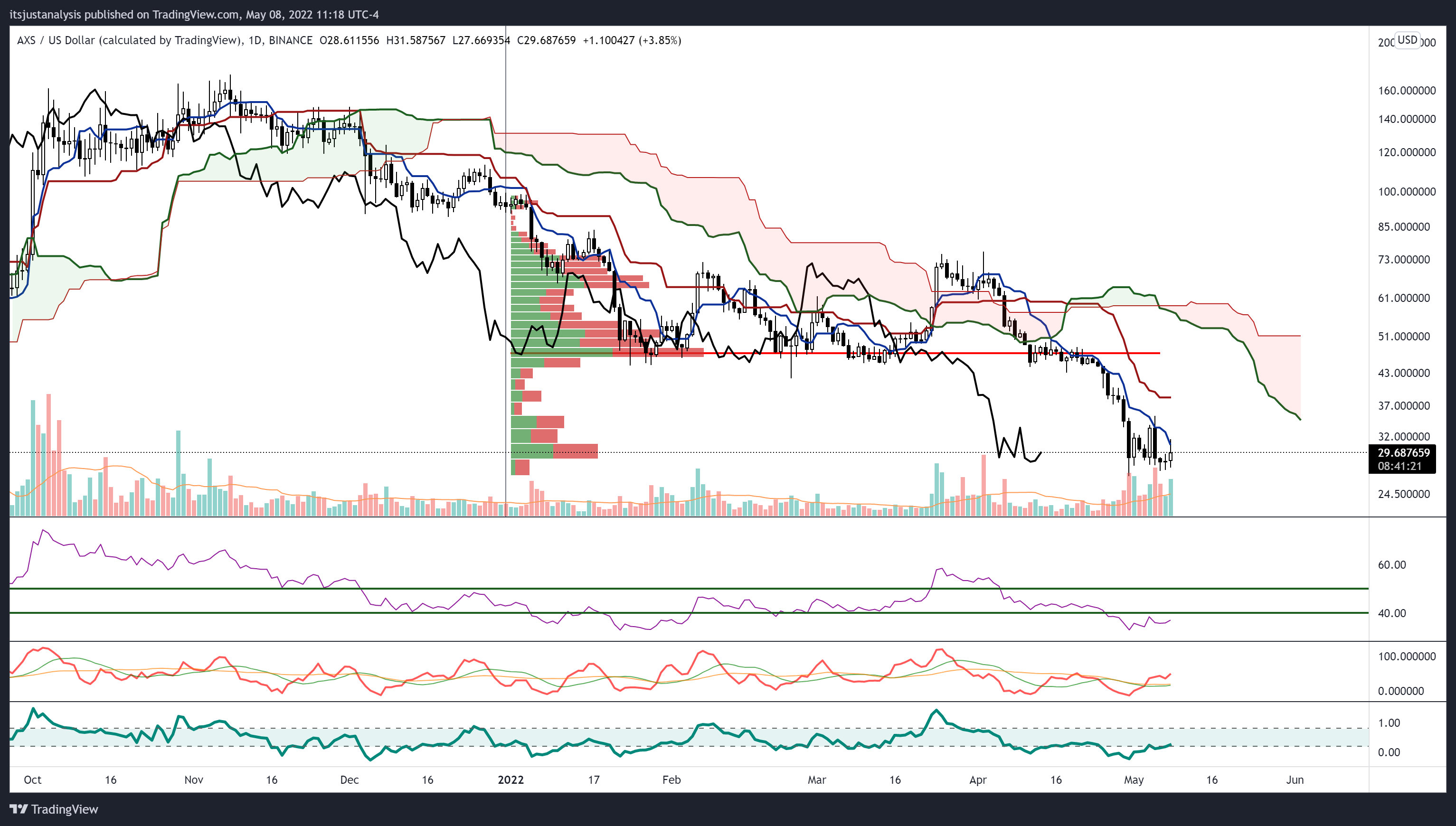The image size is (1456, 826).
Task: Click the 1D interval label in header
Action: click(255, 40)
